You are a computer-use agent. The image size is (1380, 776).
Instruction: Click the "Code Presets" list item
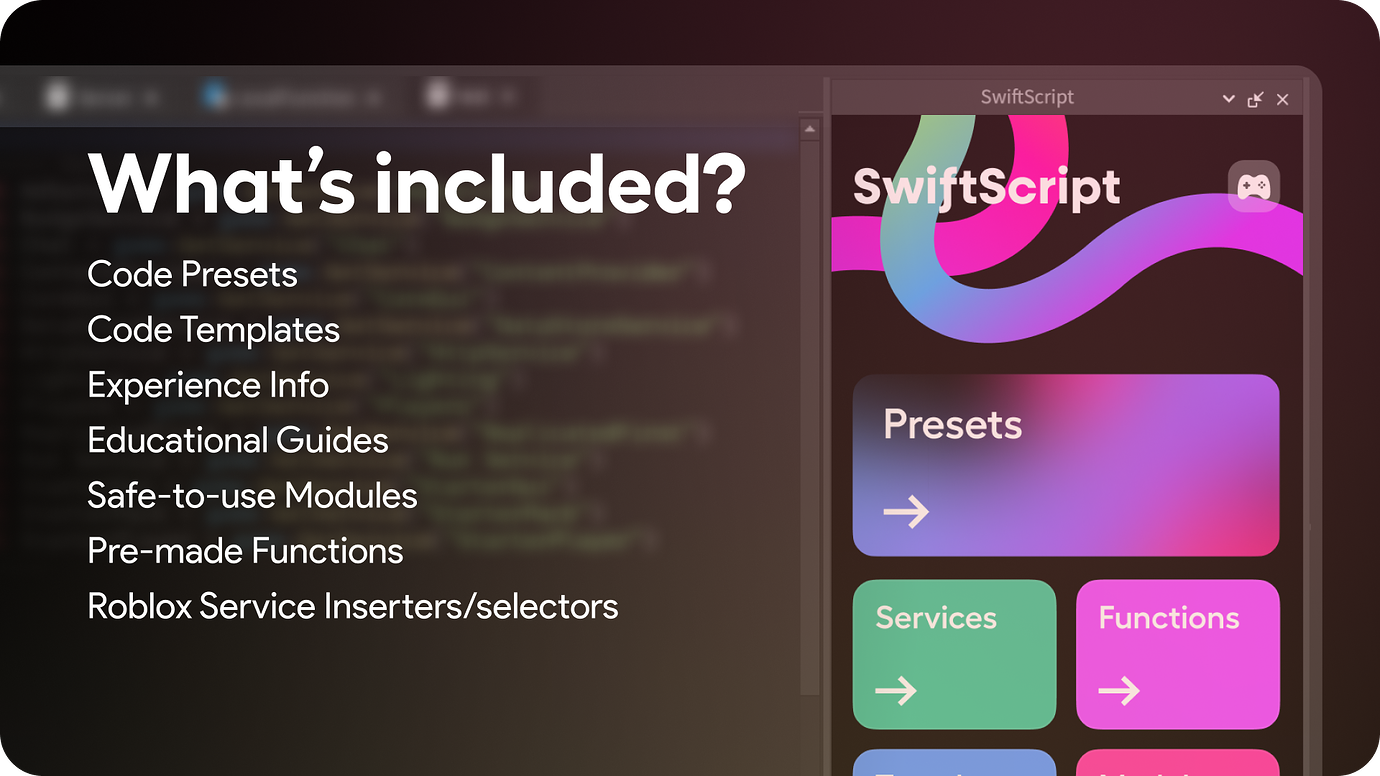193,274
